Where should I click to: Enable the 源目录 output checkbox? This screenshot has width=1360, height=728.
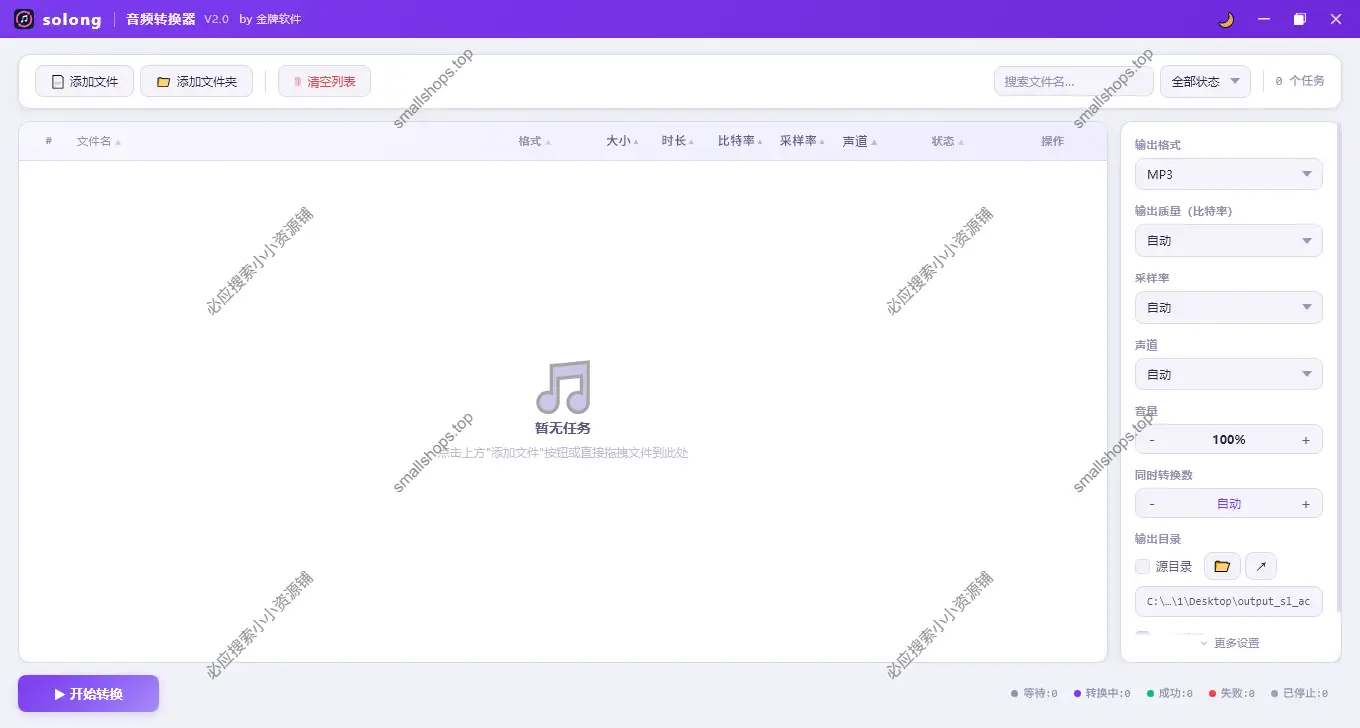[x=1142, y=566]
